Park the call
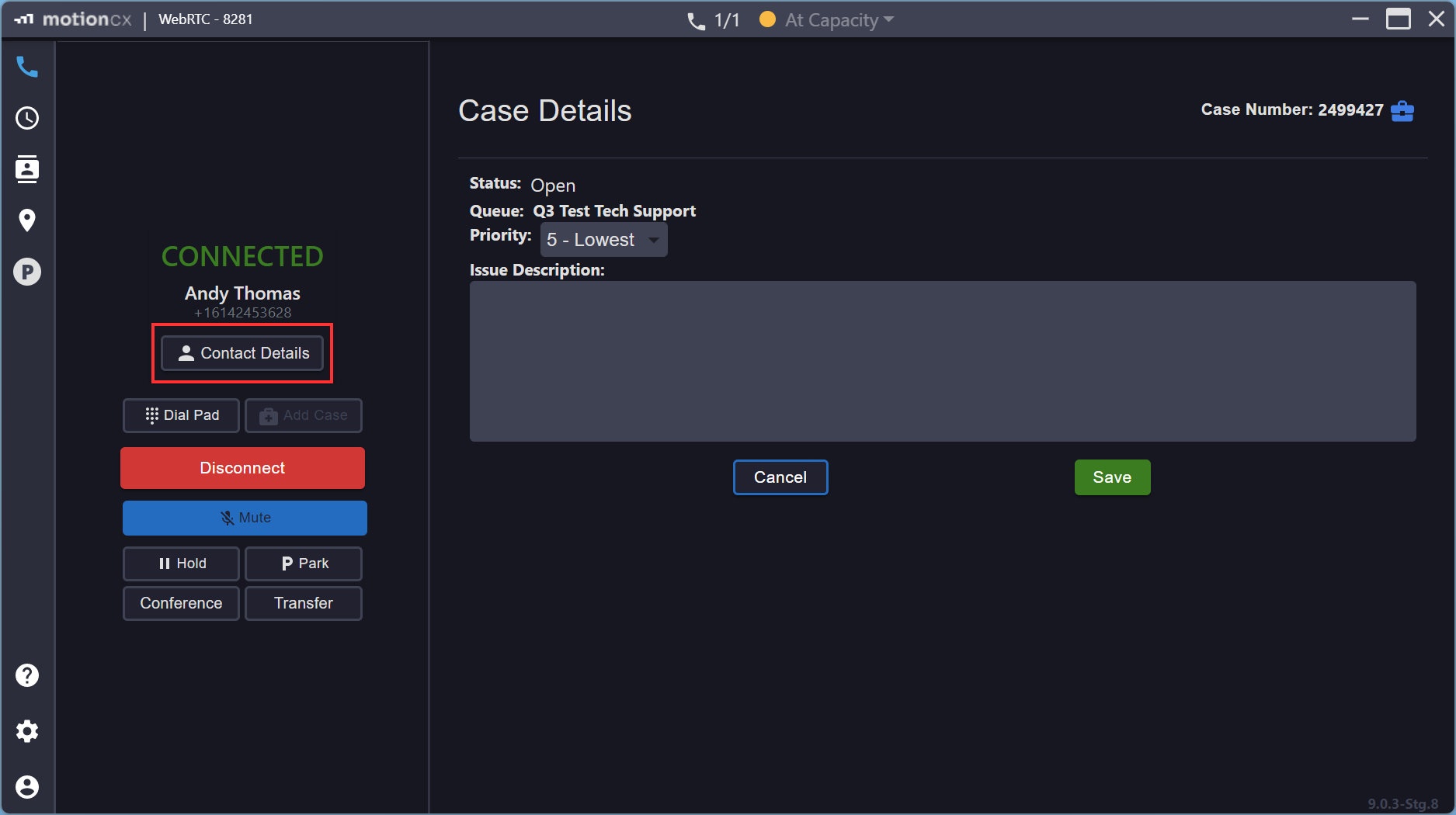This screenshot has height=815, width=1456. pos(304,564)
